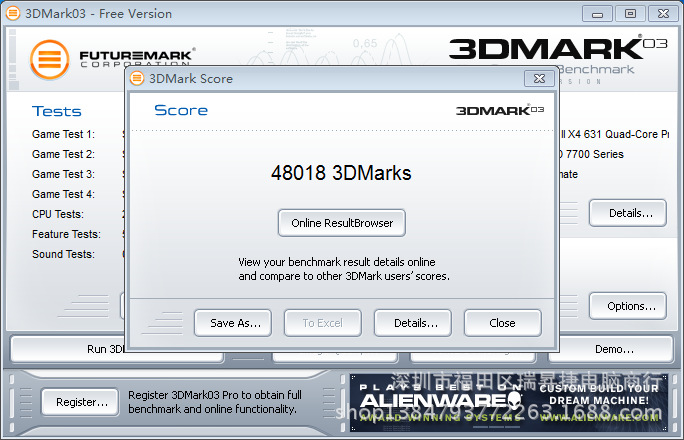This screenshot has height=440, width=684.
Task: Click Close in the score dialog
Action: 503,323
